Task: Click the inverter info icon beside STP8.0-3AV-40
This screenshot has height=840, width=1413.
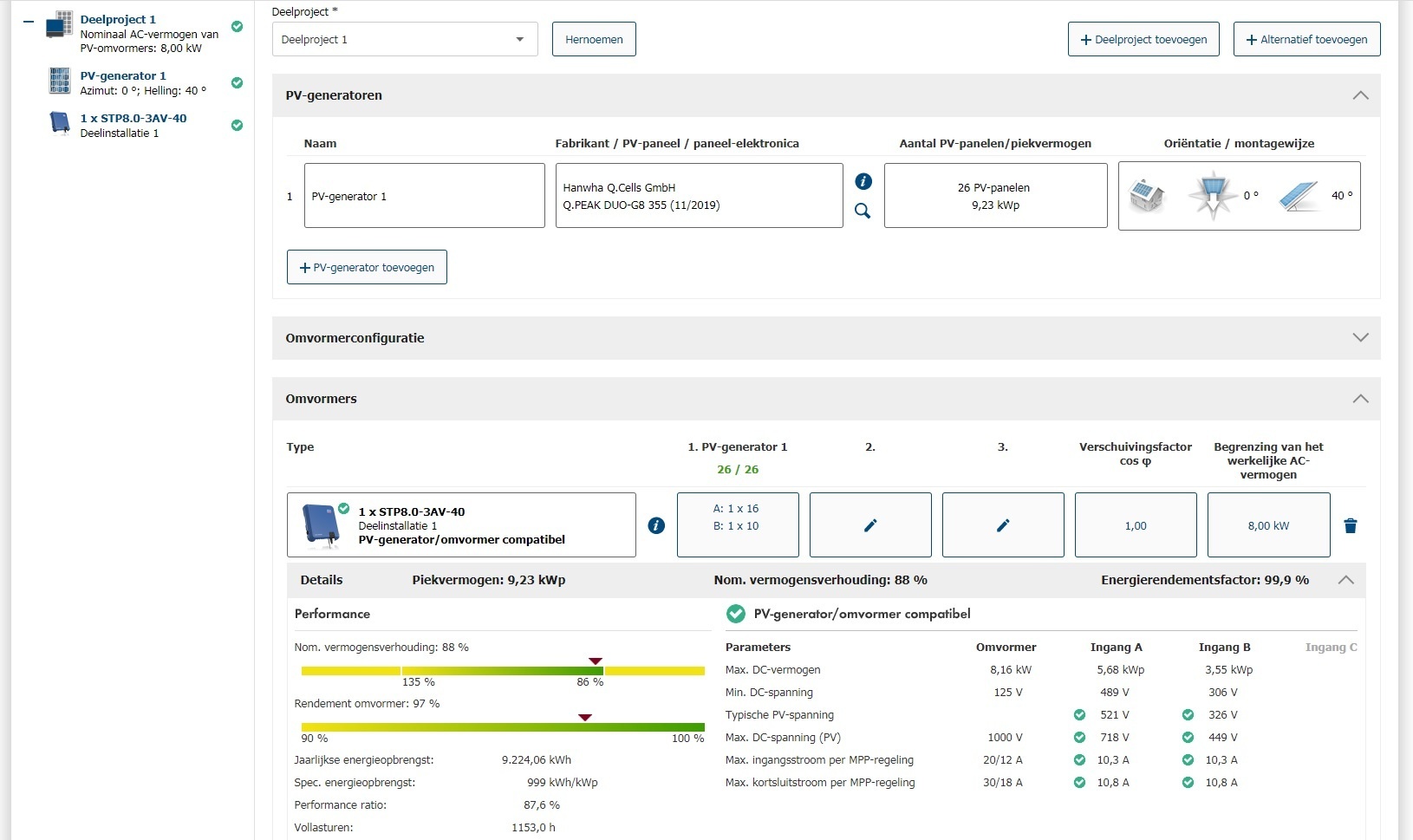Action: click(x=656, y=525)
